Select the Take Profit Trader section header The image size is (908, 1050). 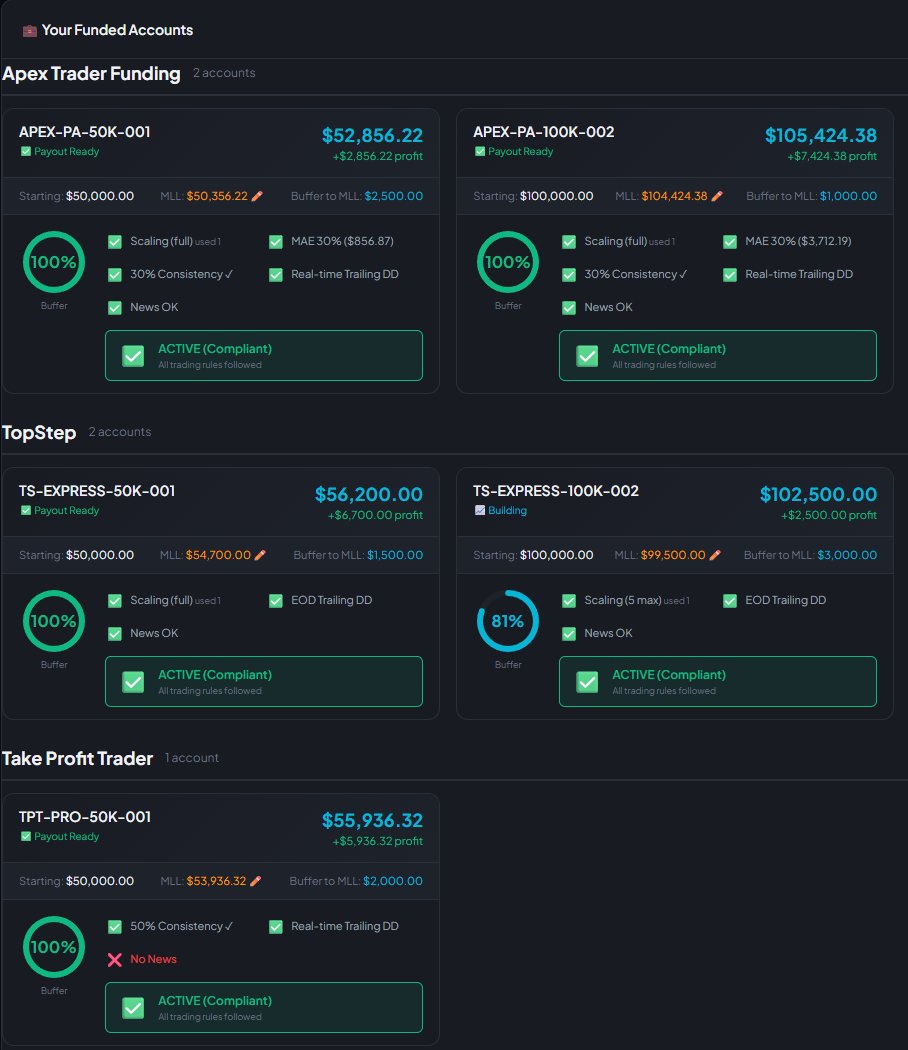point(78,758)
